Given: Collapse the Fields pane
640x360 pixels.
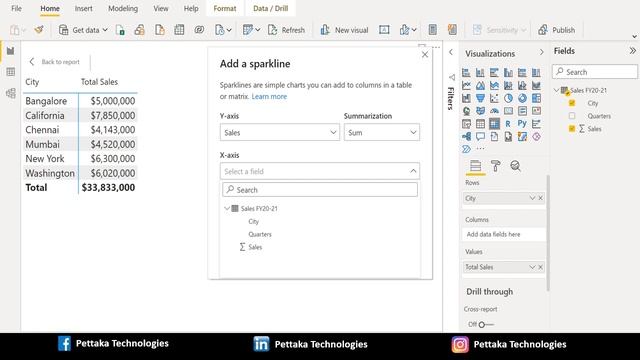Looking at the screenshot, I should point(632,51).
